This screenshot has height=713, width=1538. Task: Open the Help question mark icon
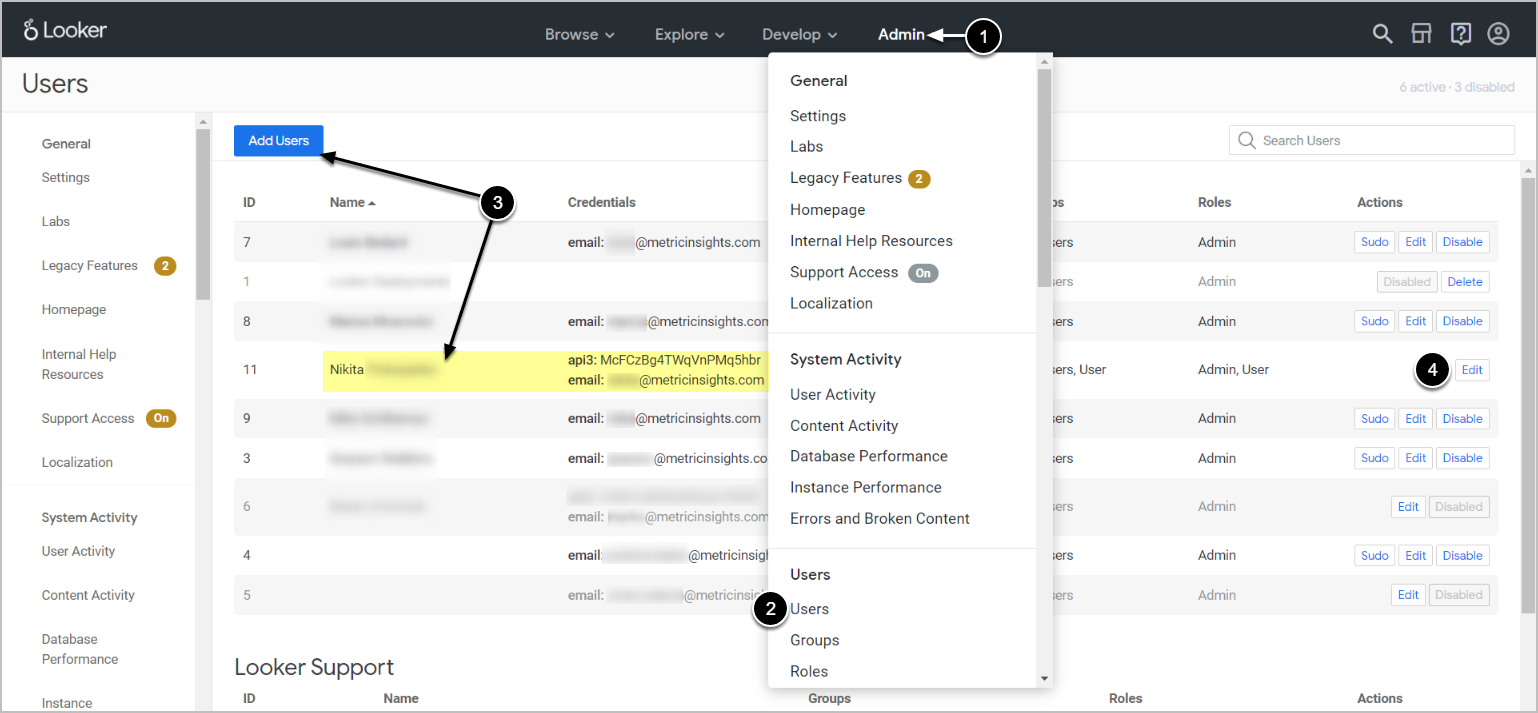pyautogui.click(x=1460, y=34)
